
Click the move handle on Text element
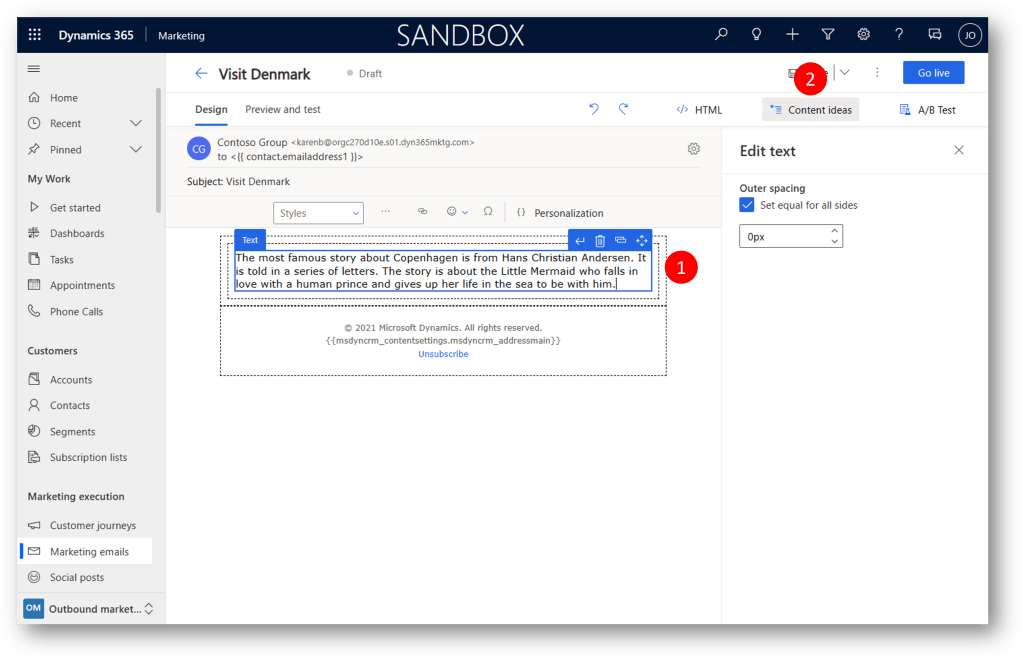pos(642,240)
